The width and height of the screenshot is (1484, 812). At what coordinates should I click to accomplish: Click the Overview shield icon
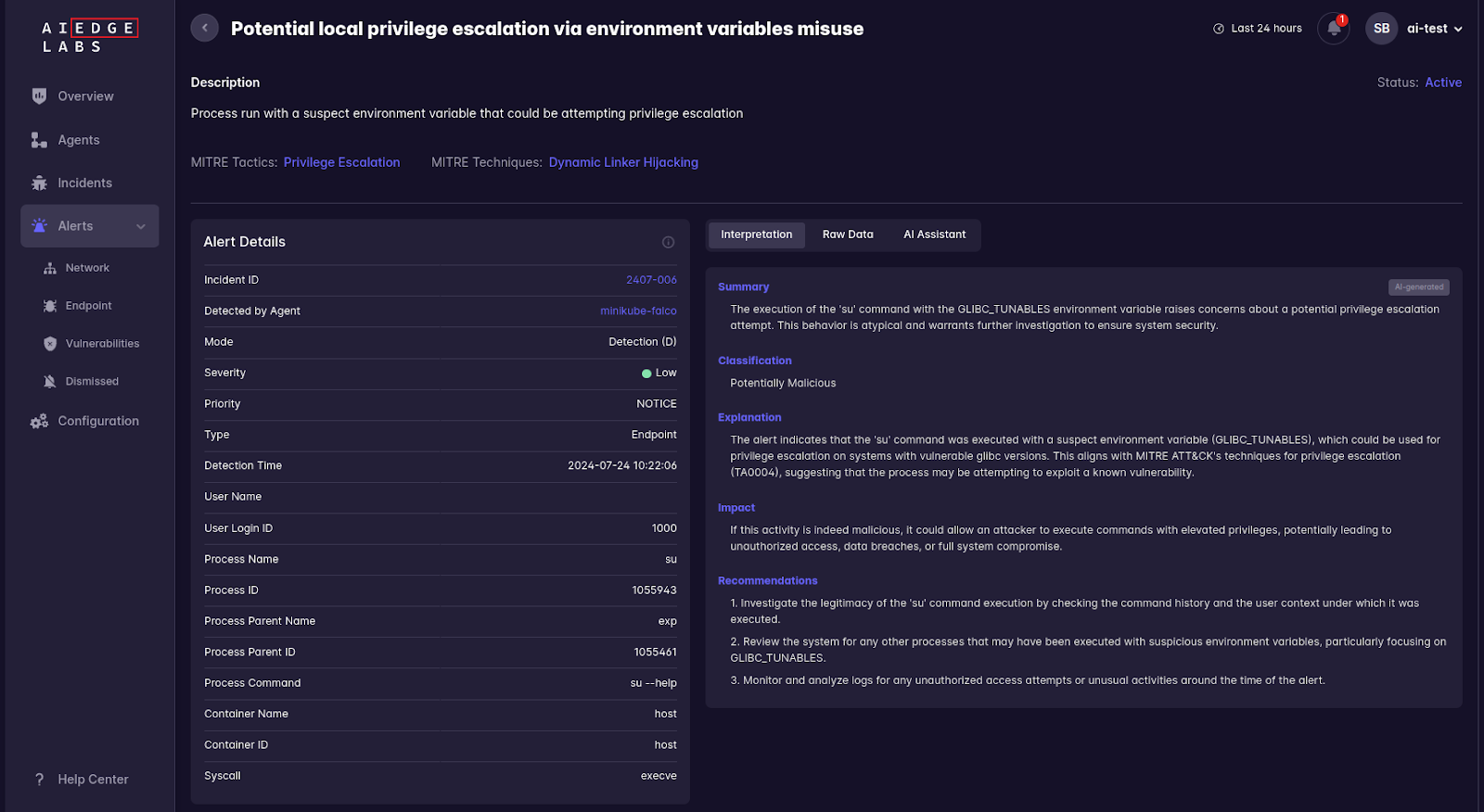[x=39, y=96]
